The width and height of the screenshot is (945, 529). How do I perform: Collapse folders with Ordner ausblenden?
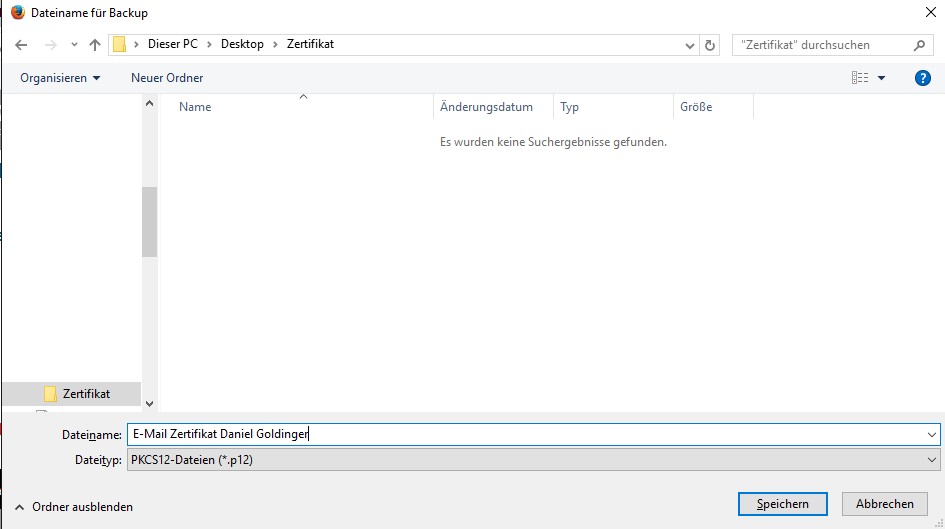point(74,507)
